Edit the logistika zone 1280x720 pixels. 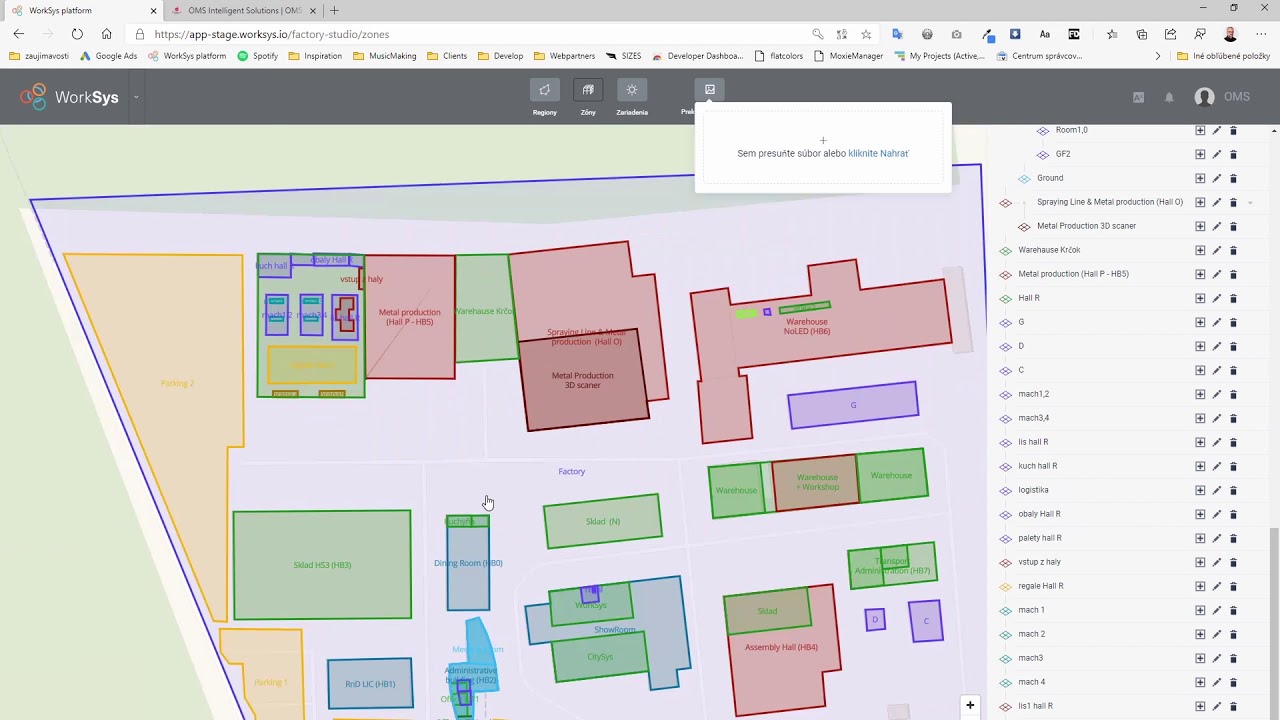pos(1217,490)
